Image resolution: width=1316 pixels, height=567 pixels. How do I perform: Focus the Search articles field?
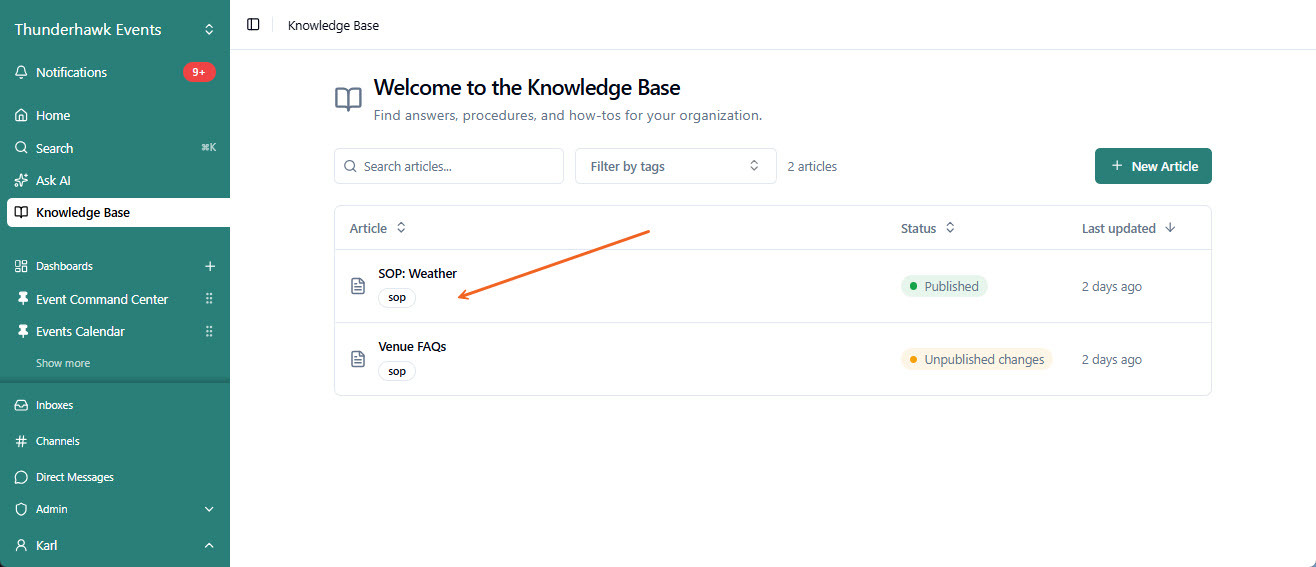point(449,166)
